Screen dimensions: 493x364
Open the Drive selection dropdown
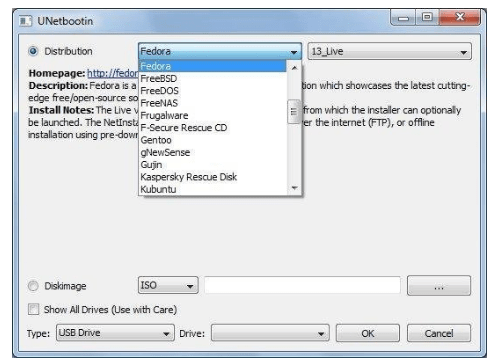coord(270,333)
